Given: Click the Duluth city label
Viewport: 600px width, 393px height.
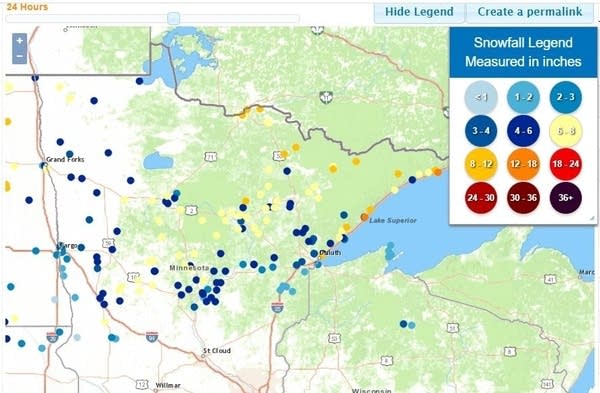Looking at the screenshot, I should point(330,253).
